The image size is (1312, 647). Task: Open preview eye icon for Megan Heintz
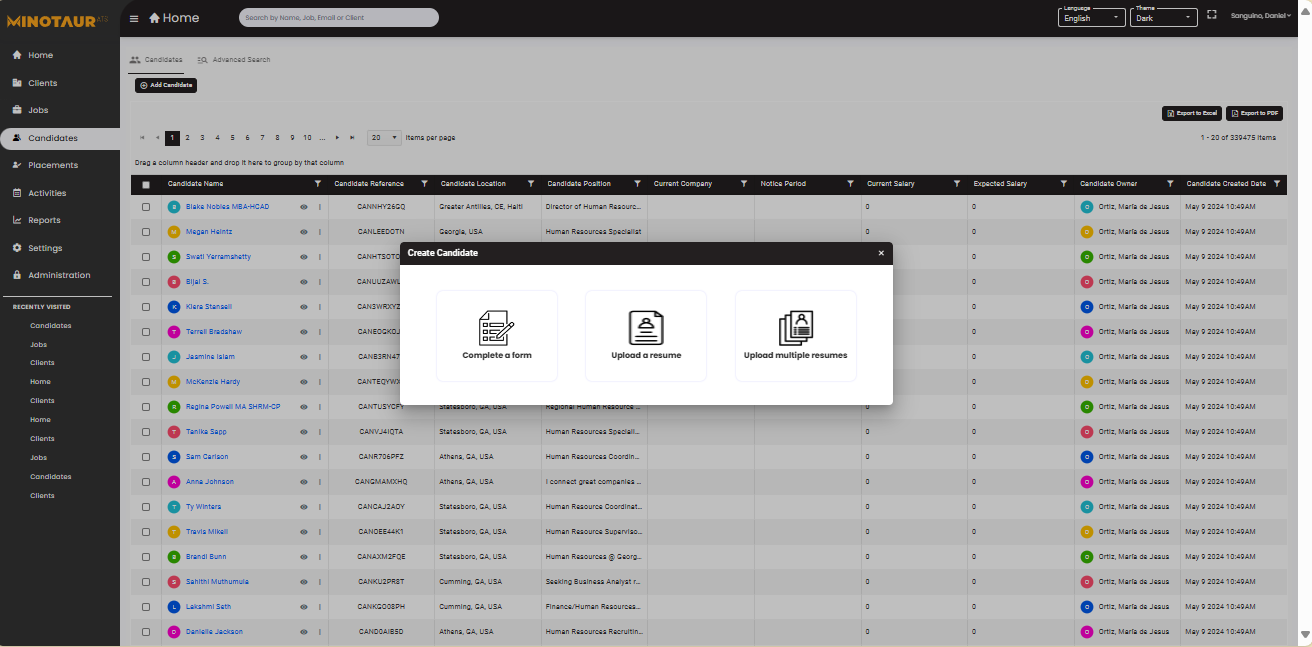(303, 231)
